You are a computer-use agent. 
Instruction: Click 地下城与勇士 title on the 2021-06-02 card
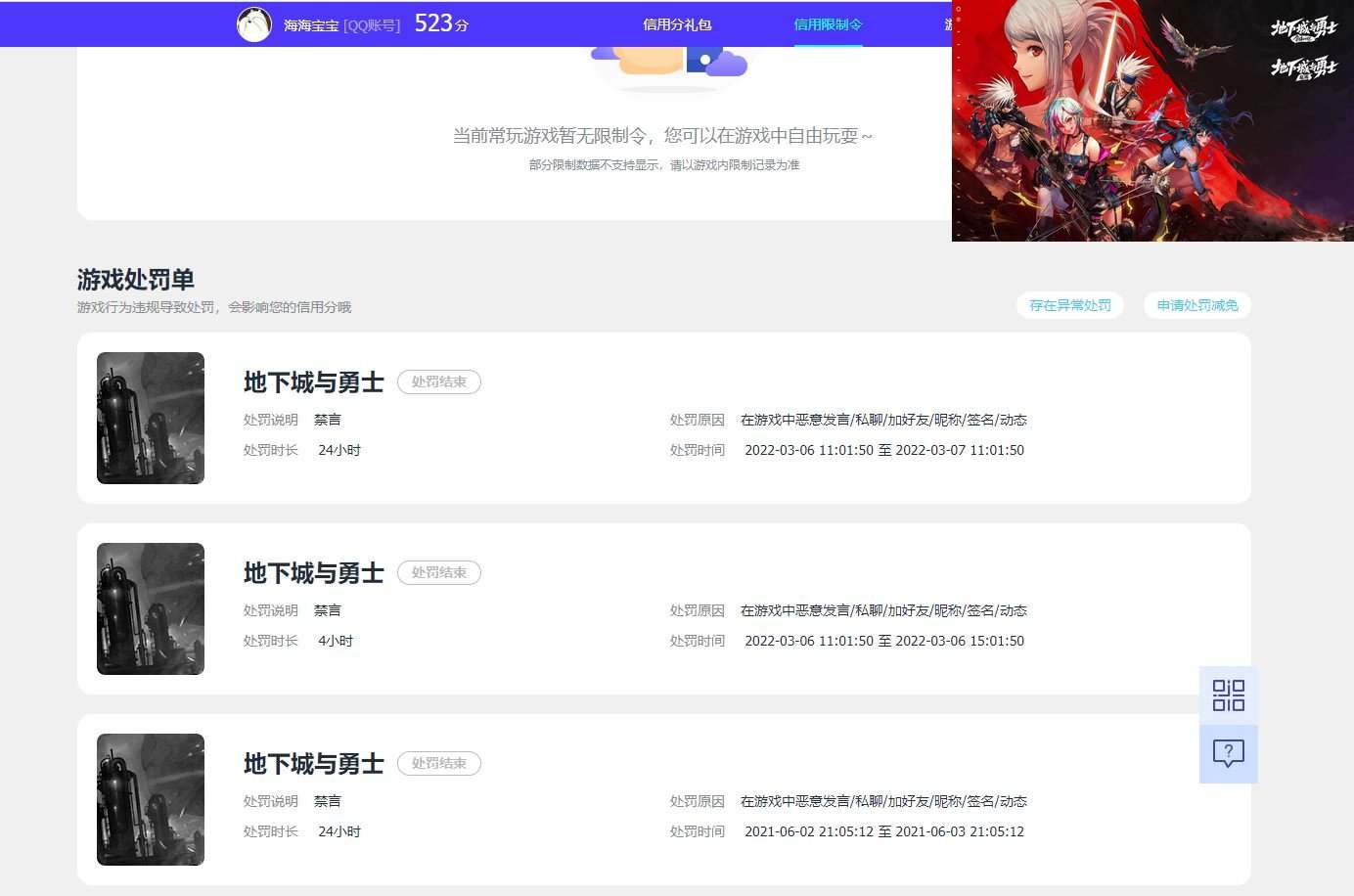pyautogui.click(x=314, y=763)
